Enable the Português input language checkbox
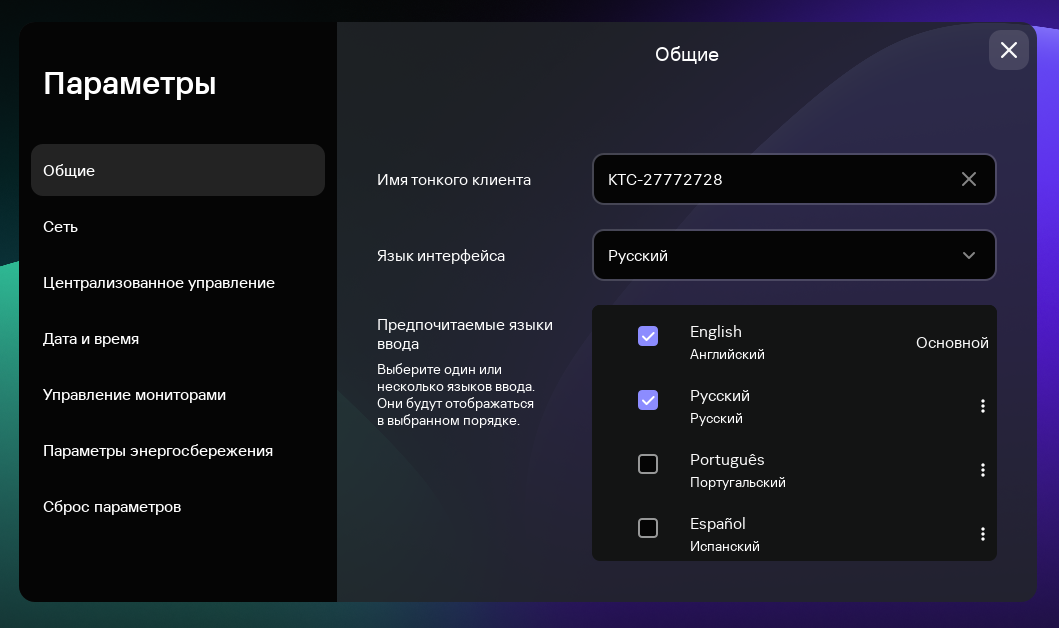1059x628 pixels. [648, 464]
